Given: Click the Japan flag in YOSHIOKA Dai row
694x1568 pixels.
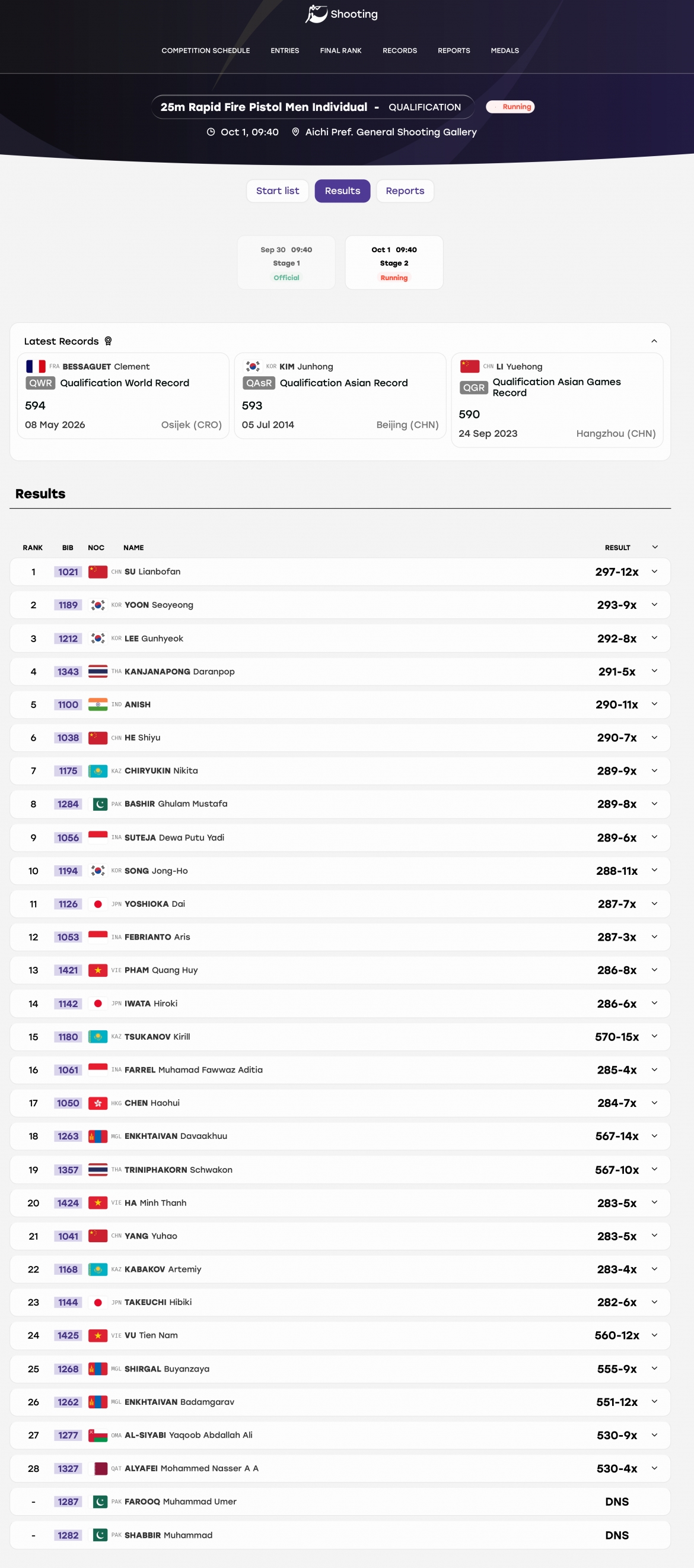Looking at the screenshot, I should 98,904.
